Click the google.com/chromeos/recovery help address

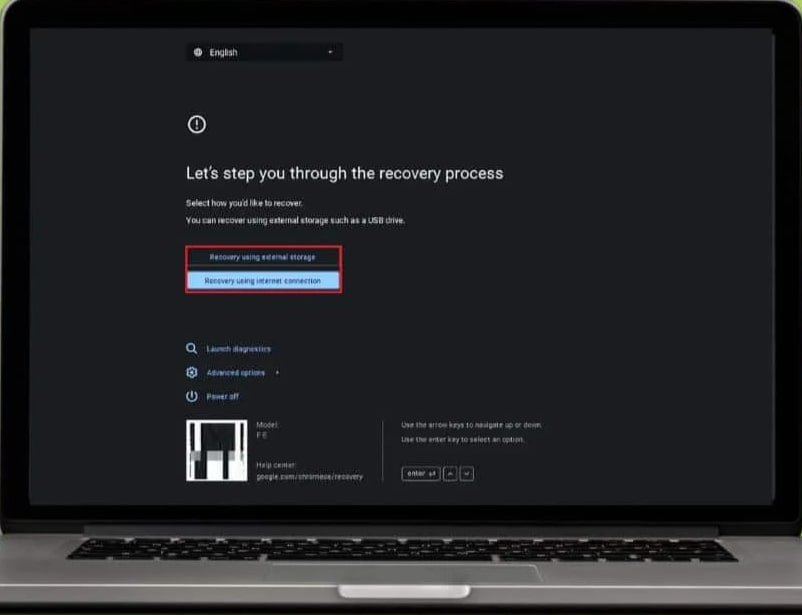pos(309,477)
